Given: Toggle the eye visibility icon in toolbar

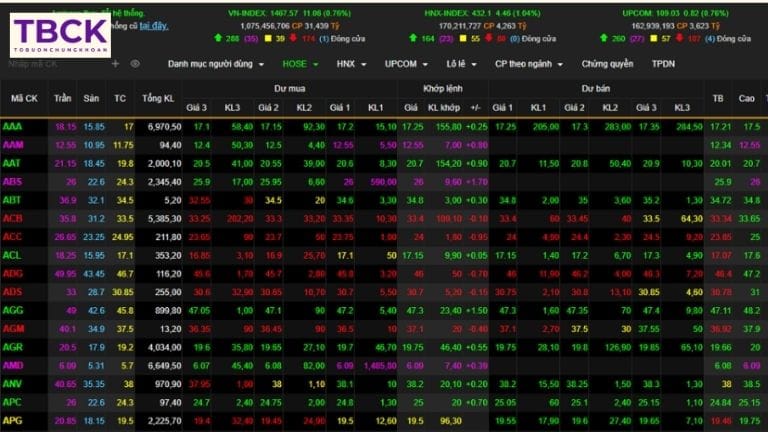Looking at the screenshot, I should click(x=135, y=63).
